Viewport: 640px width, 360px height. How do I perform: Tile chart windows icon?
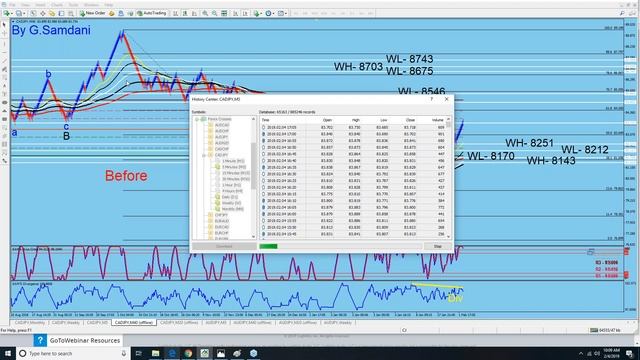click(224, 13)
